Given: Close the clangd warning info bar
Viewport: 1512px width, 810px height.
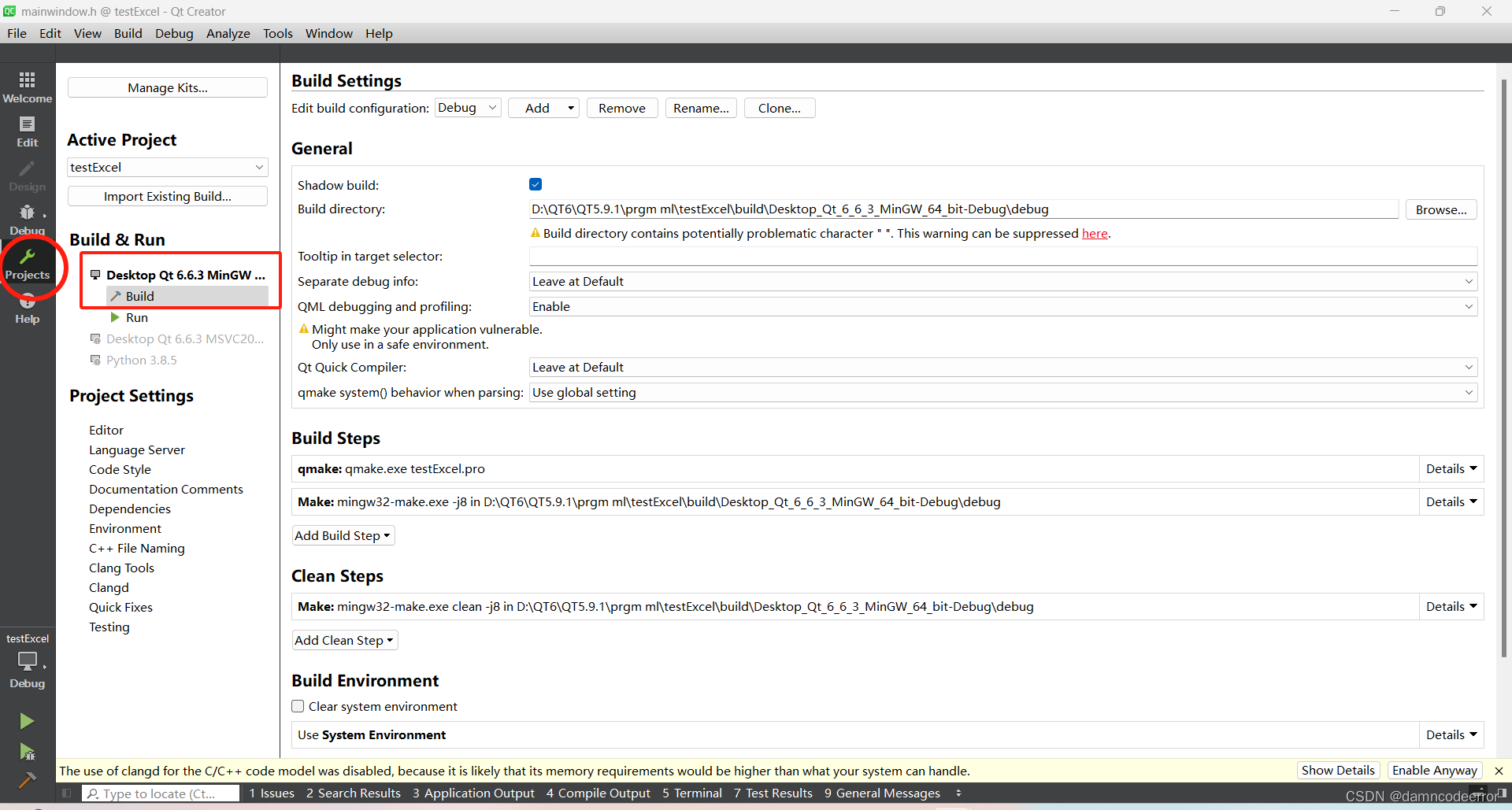Looking at the screenshot, I should point(1499,771).
